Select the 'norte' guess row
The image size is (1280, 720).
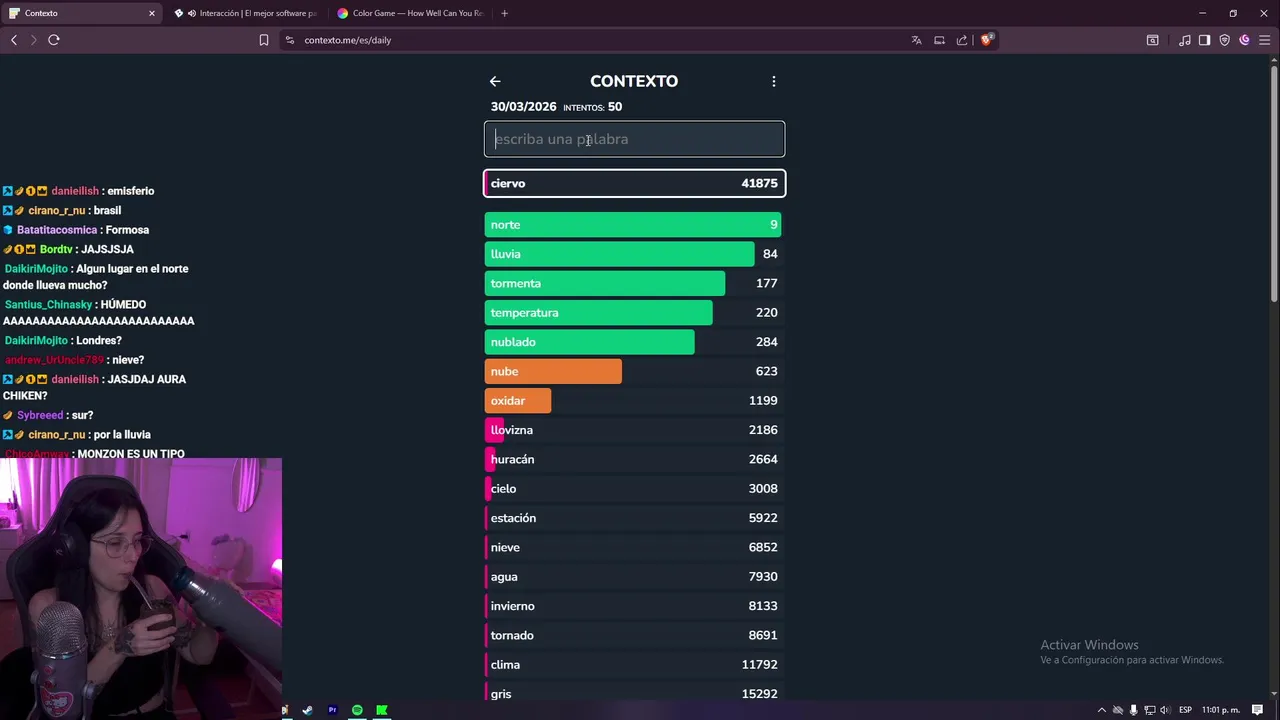point(634,225)
